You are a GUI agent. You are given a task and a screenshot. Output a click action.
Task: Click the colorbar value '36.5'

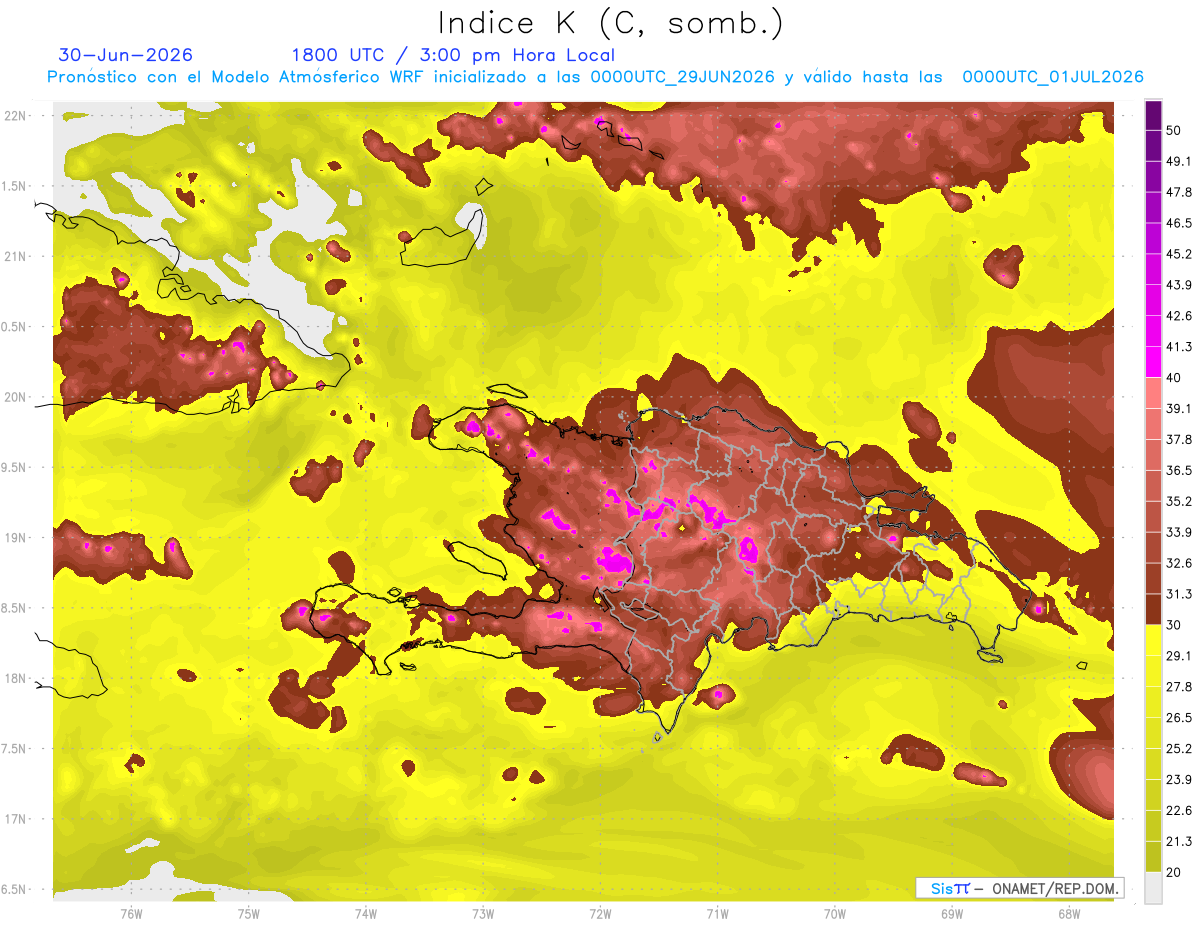point(1178,470)
